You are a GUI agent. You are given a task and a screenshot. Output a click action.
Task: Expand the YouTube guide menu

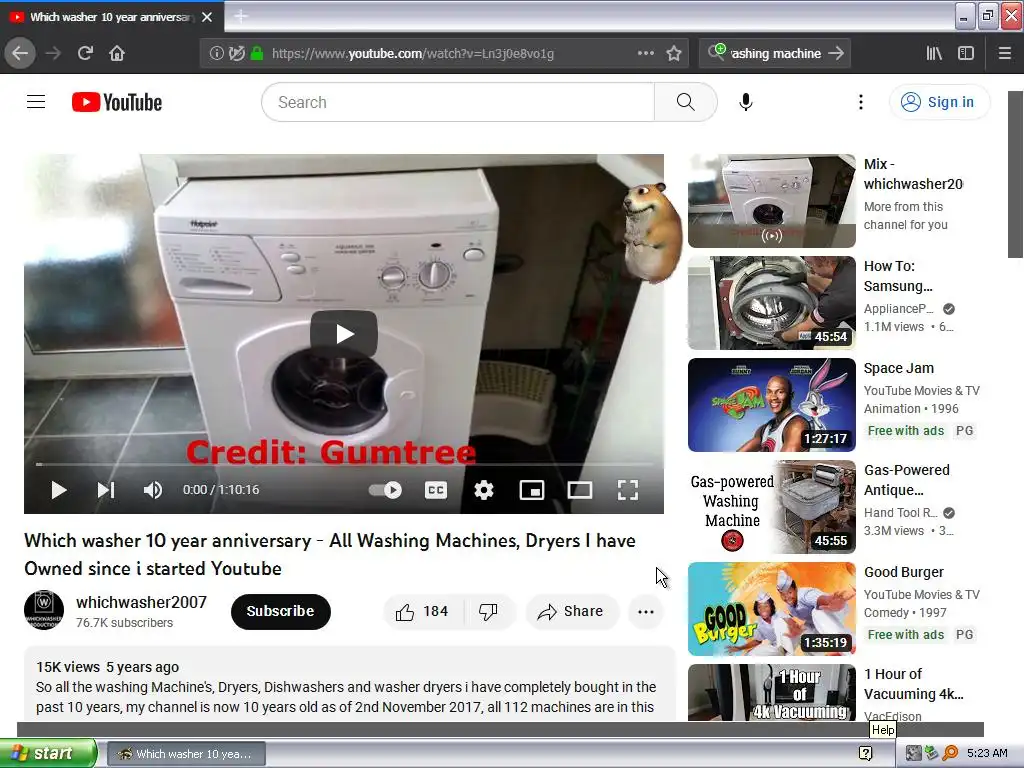click(36, 102)
